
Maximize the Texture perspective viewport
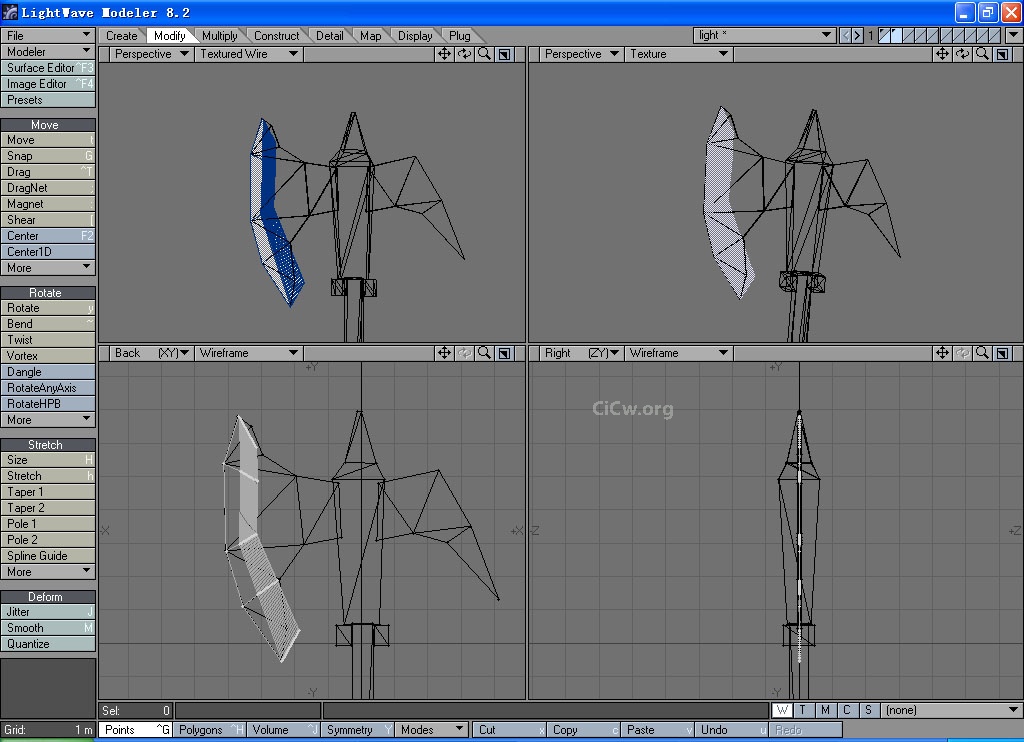click(x=1002, y=54)
